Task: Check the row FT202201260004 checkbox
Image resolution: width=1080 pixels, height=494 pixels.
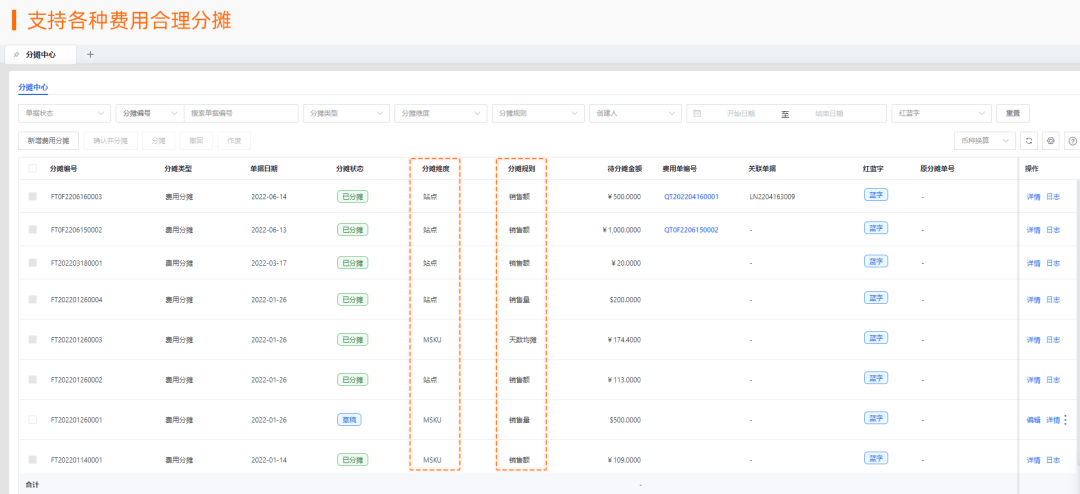Action: (x=32, y=299)
